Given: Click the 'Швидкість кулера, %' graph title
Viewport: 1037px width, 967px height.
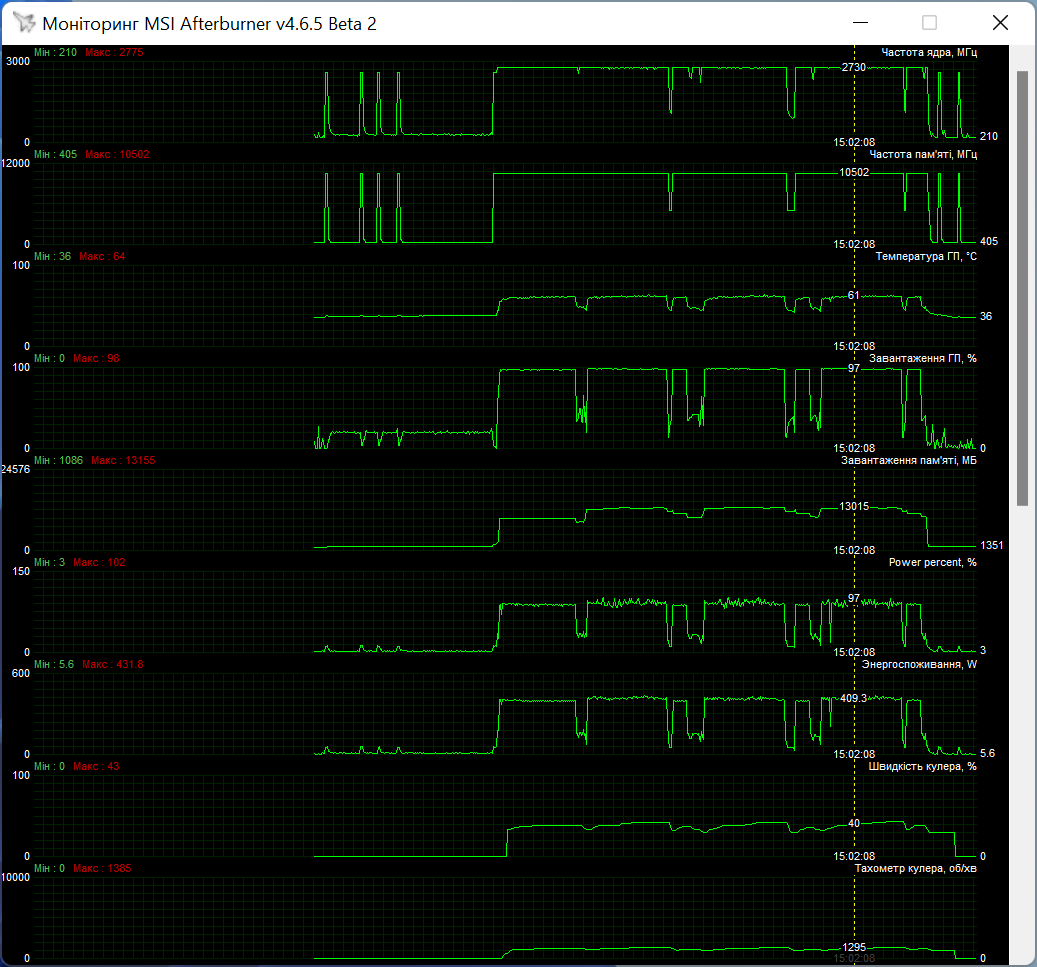Looking at the screenshot, I should (923, 766).
